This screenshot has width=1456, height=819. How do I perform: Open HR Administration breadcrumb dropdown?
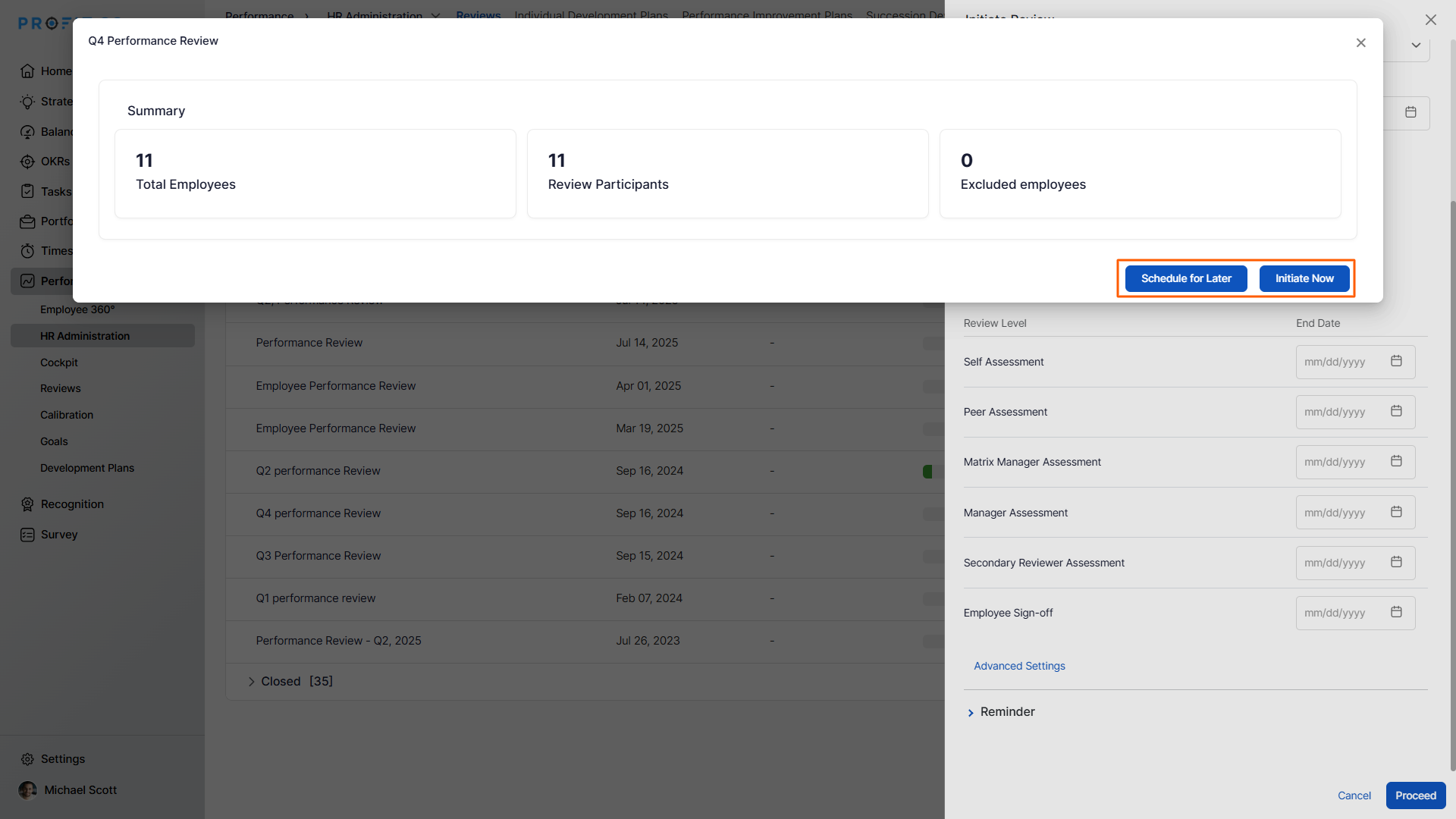tap(435, 15)
